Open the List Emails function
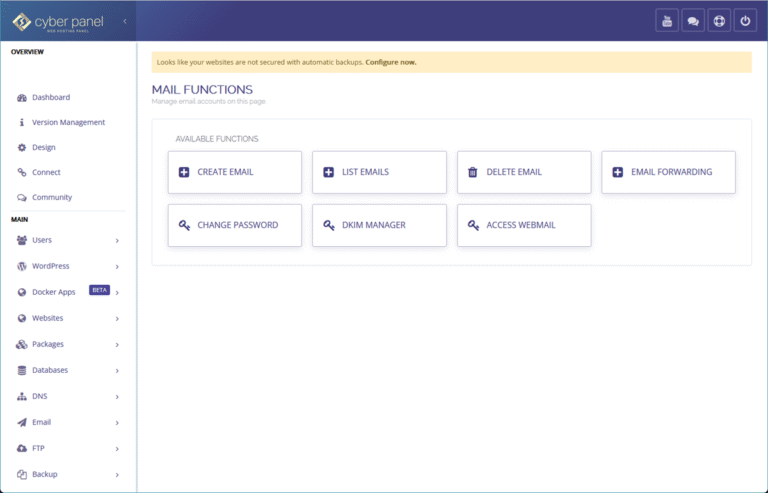Image resolution: width=768 pixels, height=493 pixels. pos(379,172)
